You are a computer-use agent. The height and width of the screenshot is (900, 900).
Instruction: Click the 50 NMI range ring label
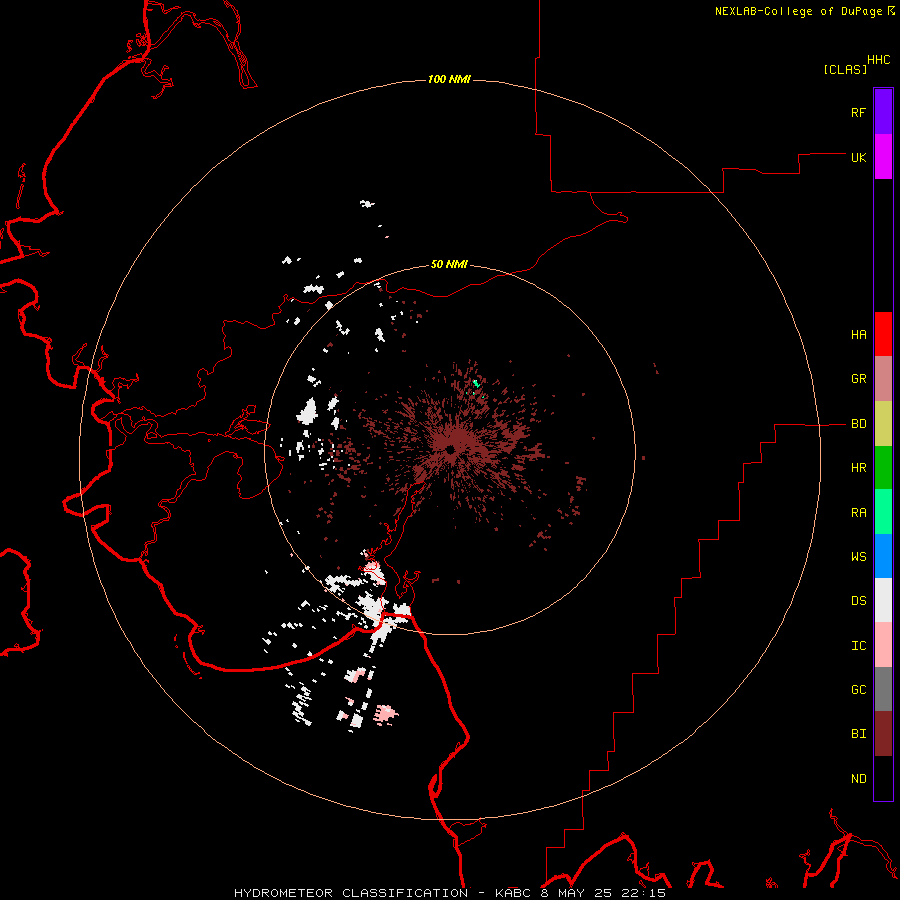coord(449,264)
